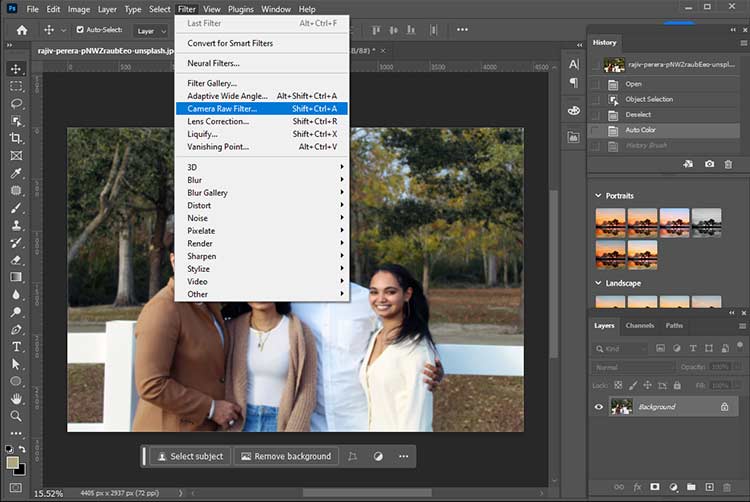Apply black-and-white Portraits preset thumbnail

pyautogui.click(x=706, y=223)
